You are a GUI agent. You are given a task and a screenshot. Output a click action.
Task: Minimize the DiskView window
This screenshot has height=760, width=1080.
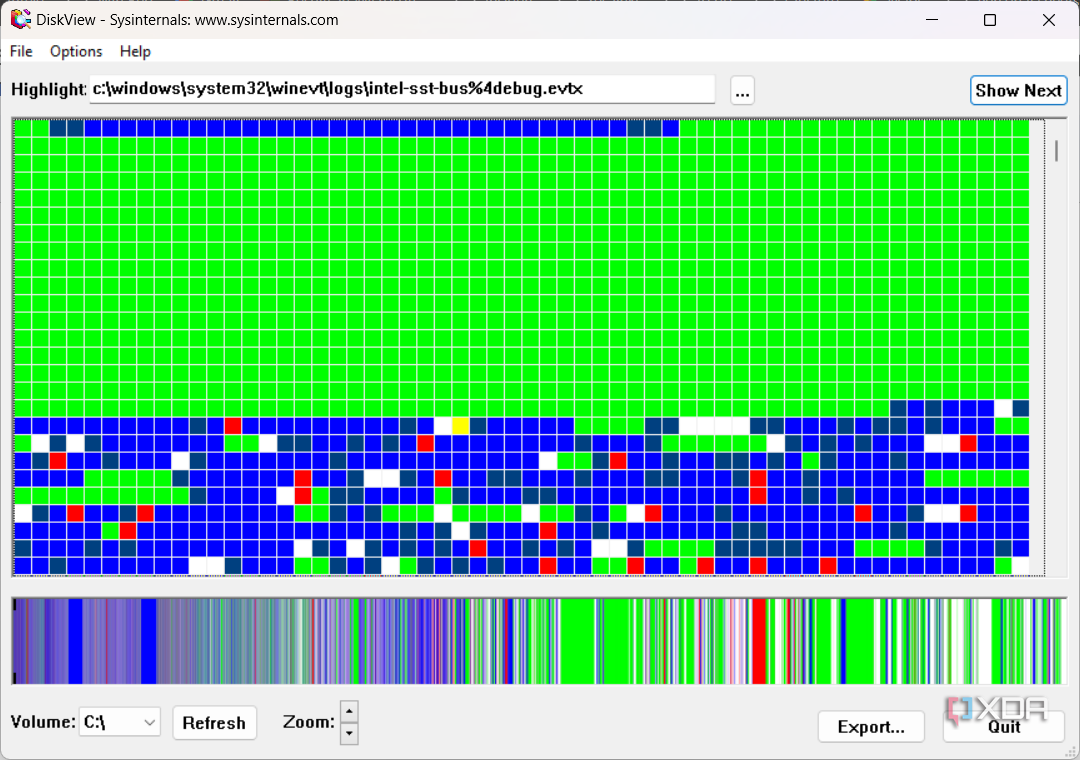coord(933,20)
